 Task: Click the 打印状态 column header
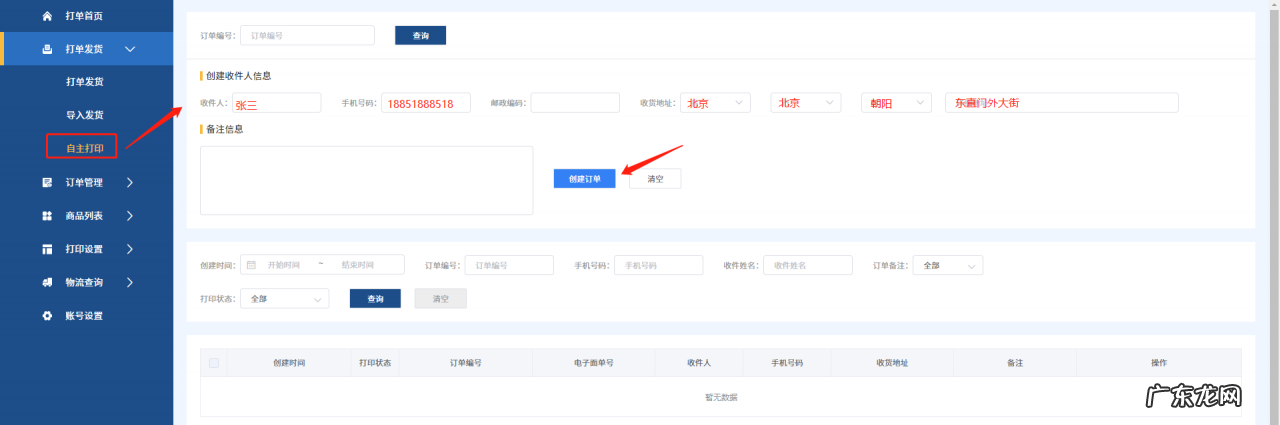tap(376, 363)
